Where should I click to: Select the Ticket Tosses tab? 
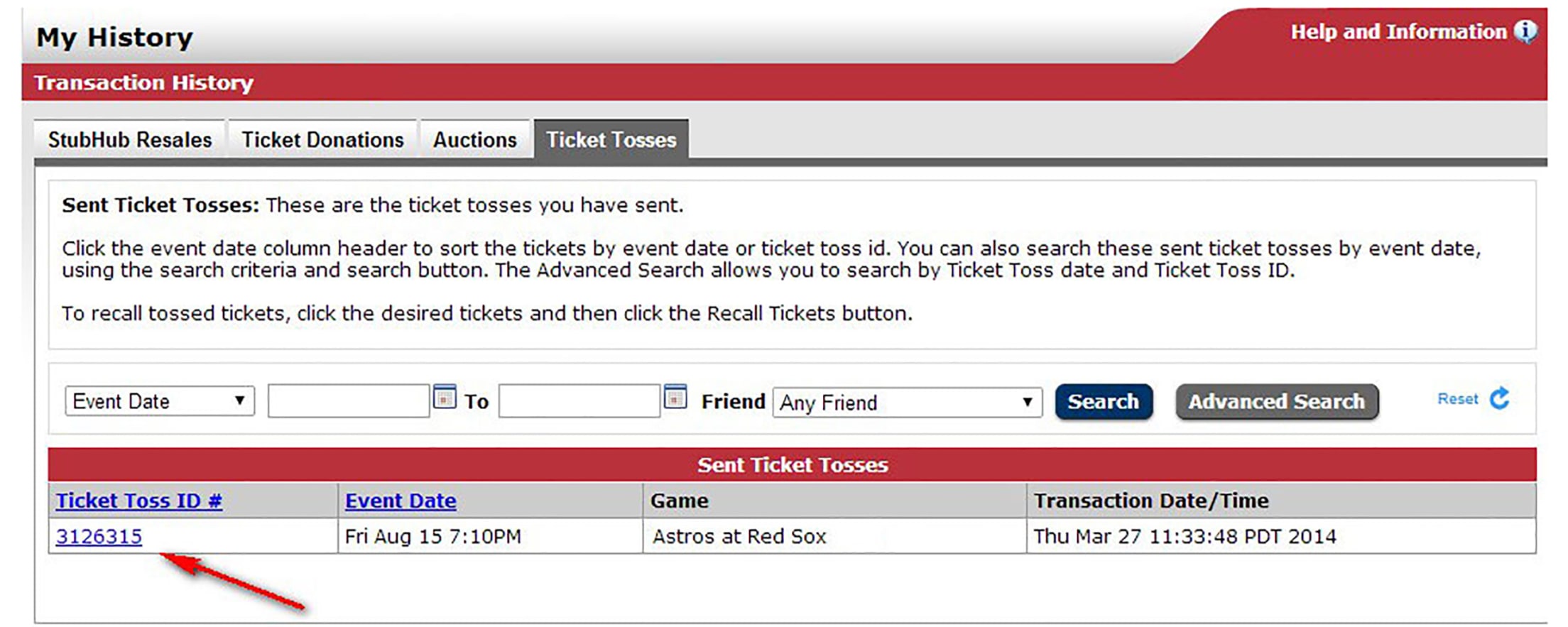[611, 140]
